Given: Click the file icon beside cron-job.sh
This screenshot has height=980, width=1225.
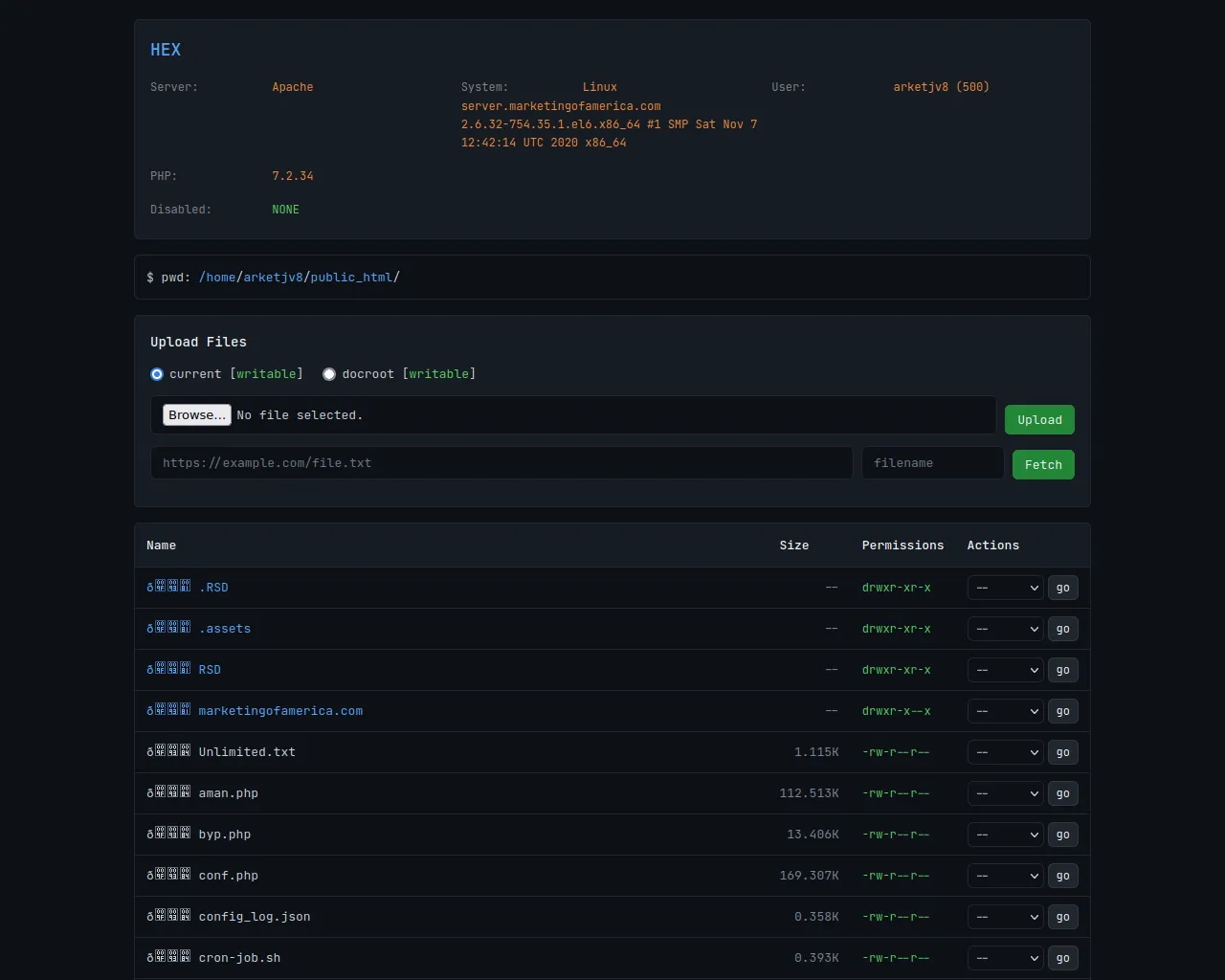Looking at the screenshot, I should tap(168, 958).
